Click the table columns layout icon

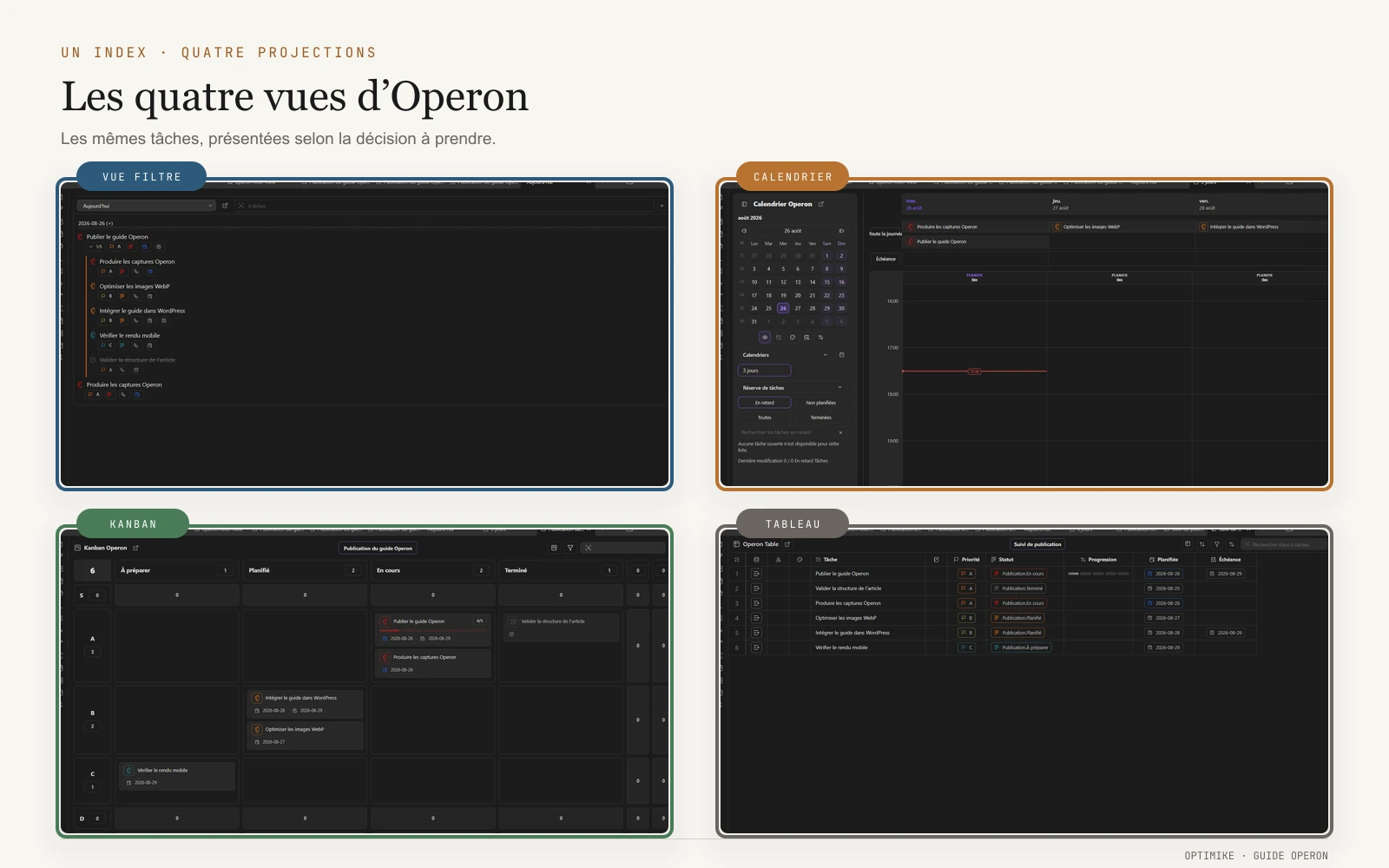pyautogui.click(x=1188, y=543)
